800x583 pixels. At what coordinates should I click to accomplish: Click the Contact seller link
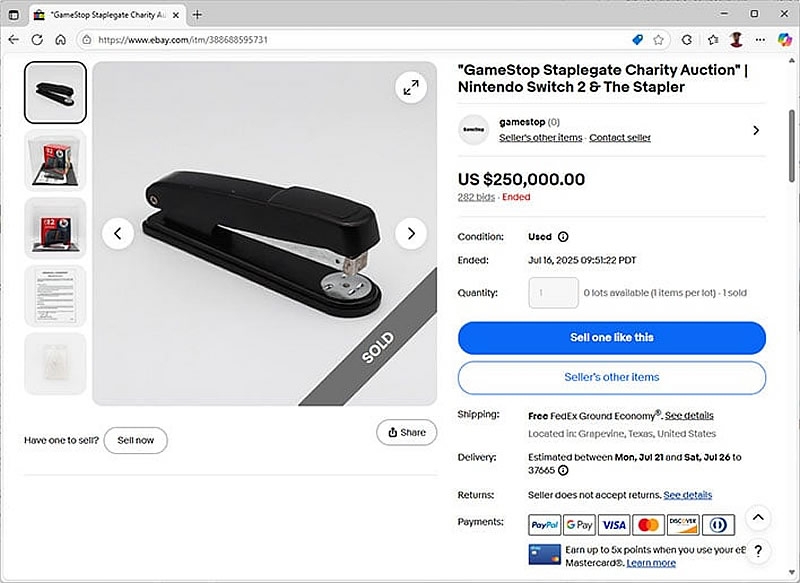(x=619, y=137)
